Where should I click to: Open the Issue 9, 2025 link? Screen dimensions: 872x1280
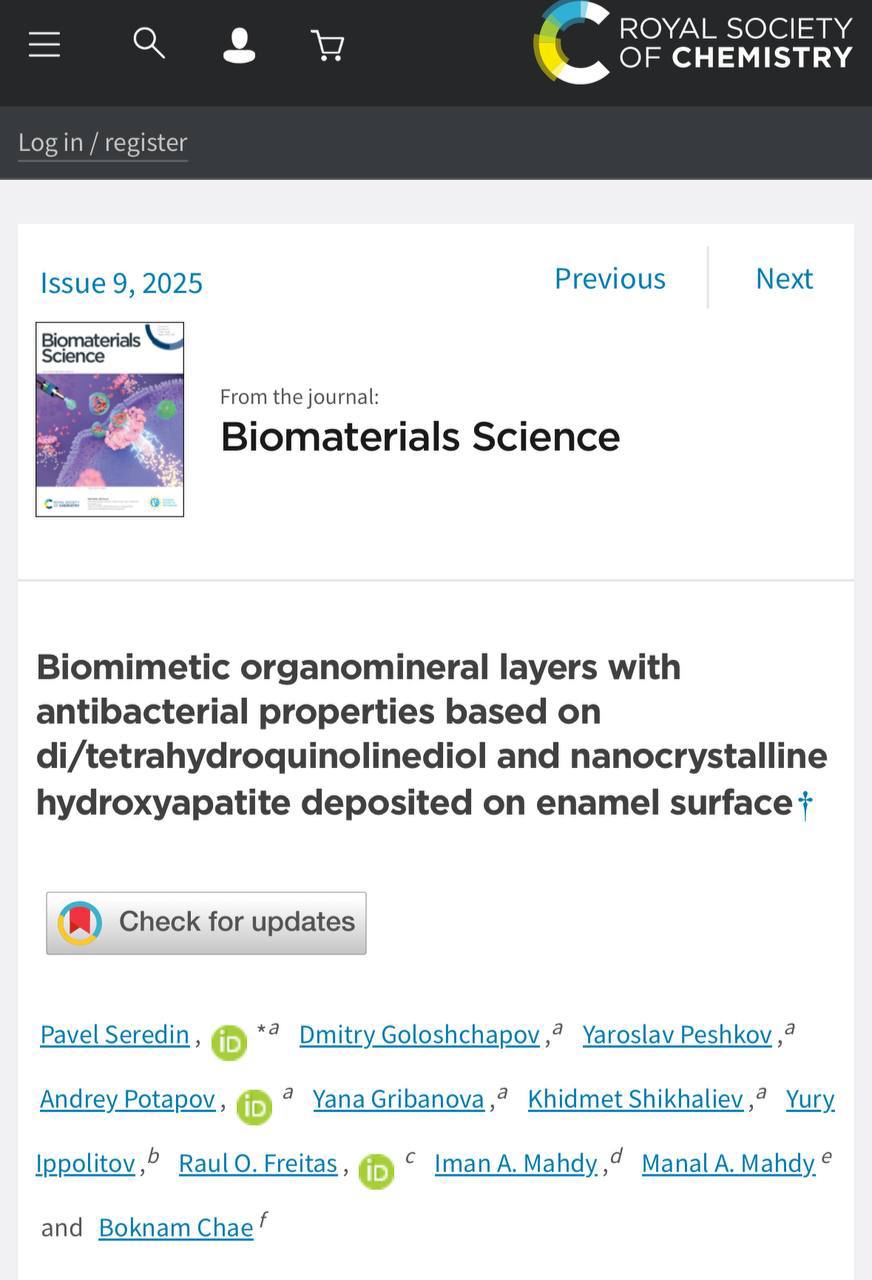121,283
